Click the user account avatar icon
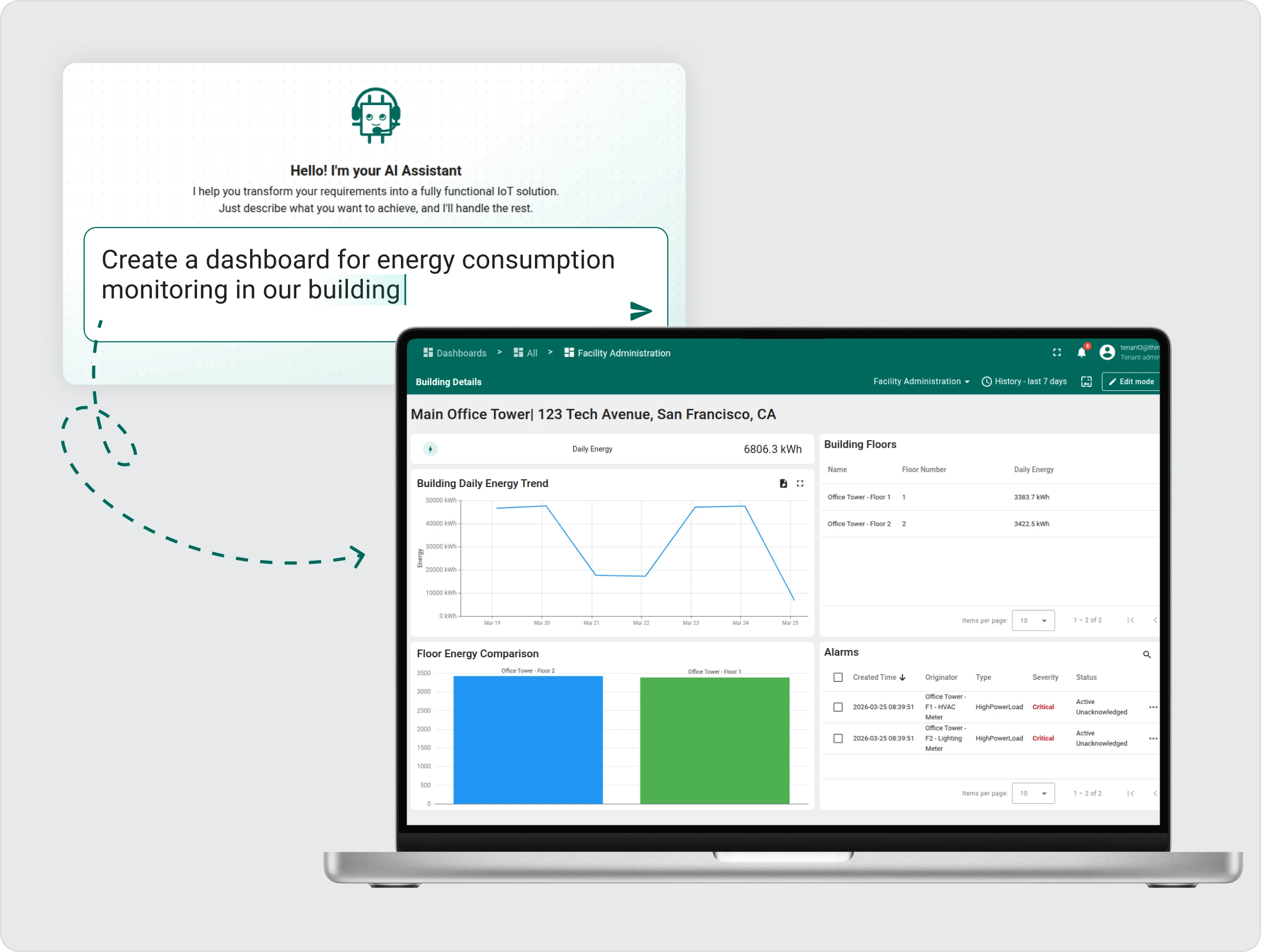Viewport: 1261px width, 952px height. coord(1107,353)
